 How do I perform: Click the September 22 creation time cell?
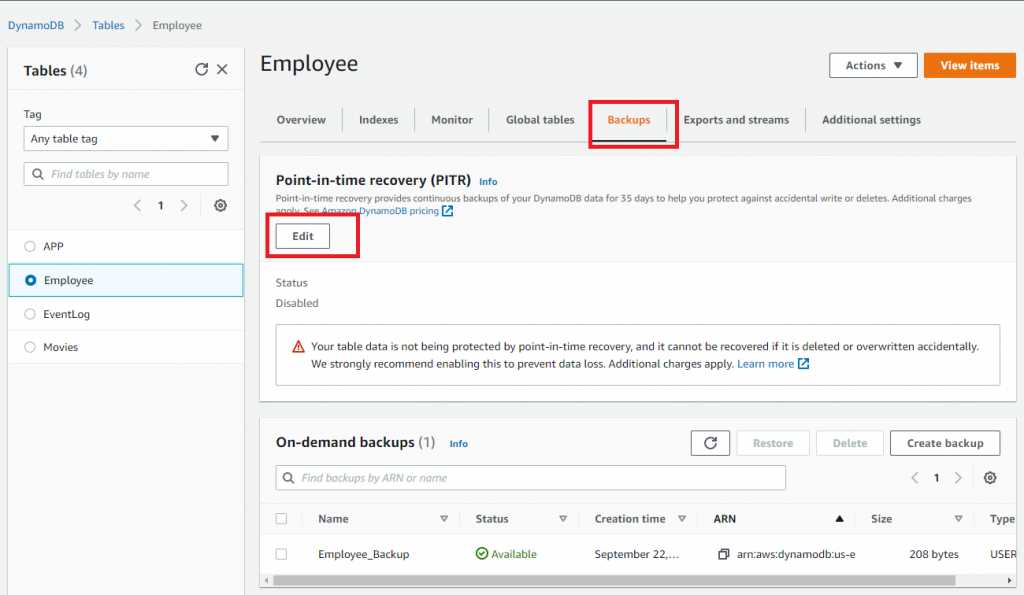pos(637,554)
